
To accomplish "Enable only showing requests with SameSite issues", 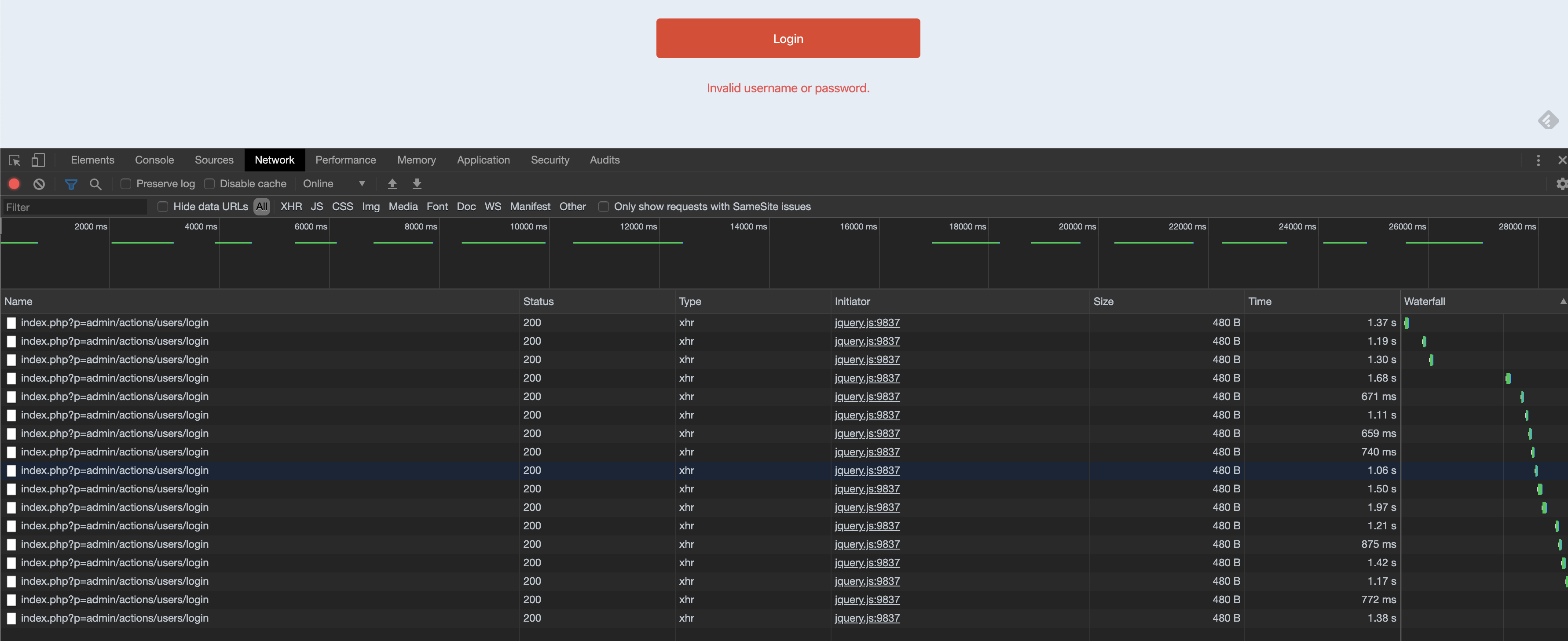I will coord(603,207).
